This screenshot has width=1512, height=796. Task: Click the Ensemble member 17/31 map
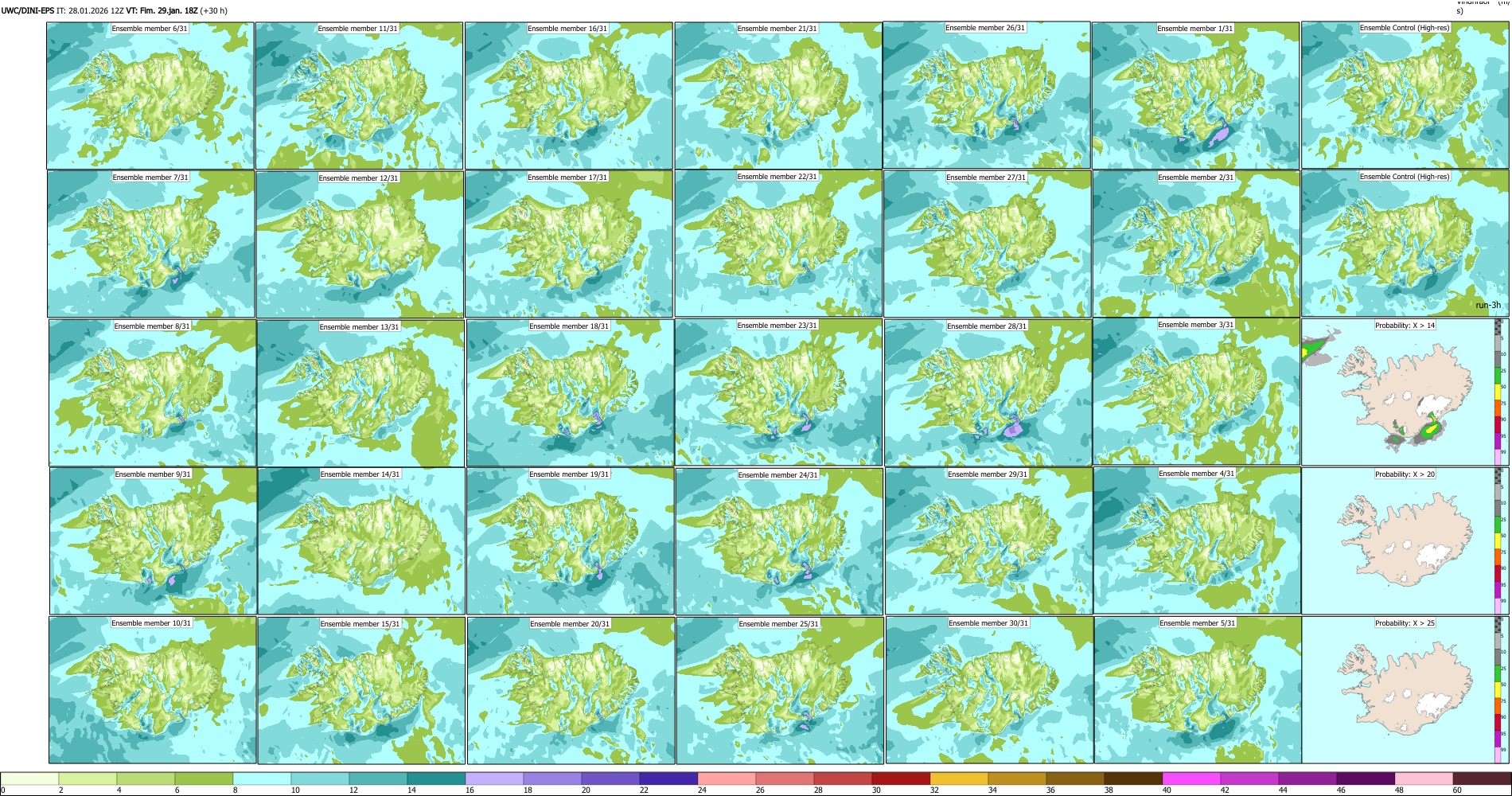[x=569, y=244]
